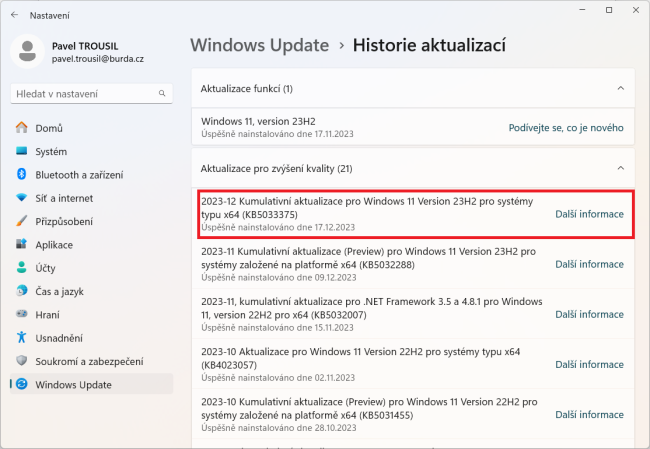Open Další informace for KB5032007

pyautogui.click(x=589, y=314)
